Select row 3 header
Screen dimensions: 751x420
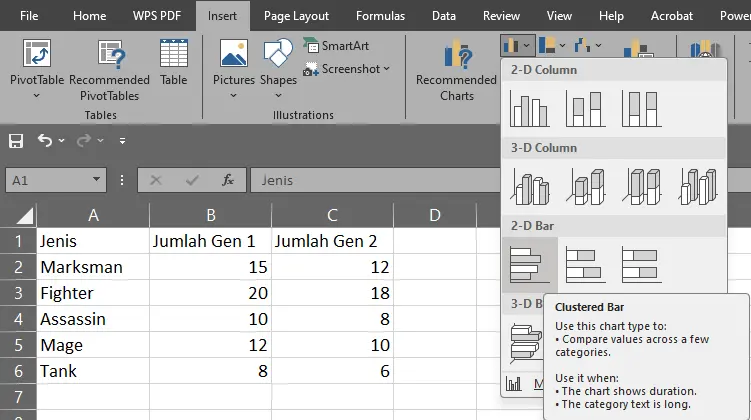18,293
